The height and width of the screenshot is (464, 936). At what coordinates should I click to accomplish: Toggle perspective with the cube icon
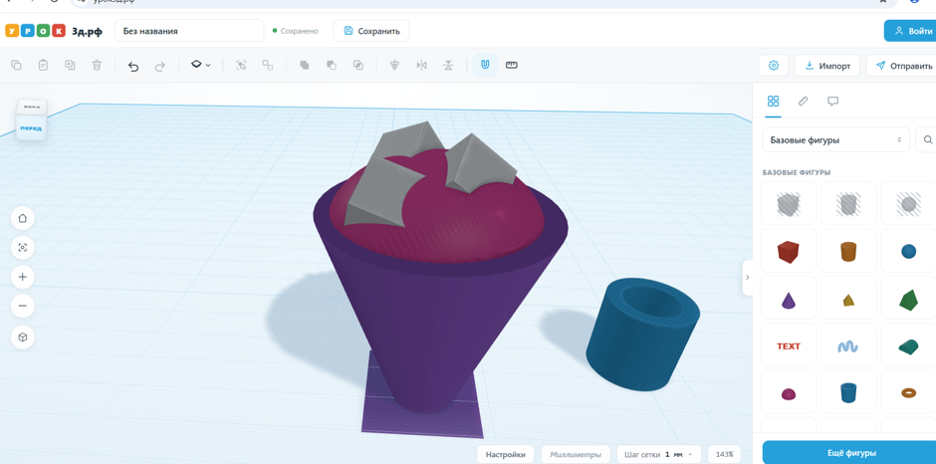tap(23, 337)
